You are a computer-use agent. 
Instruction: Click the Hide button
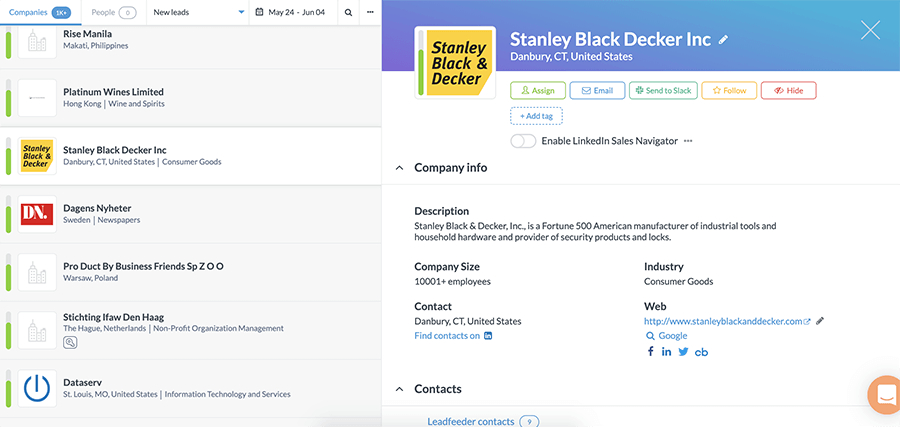[x=789, y=91]
